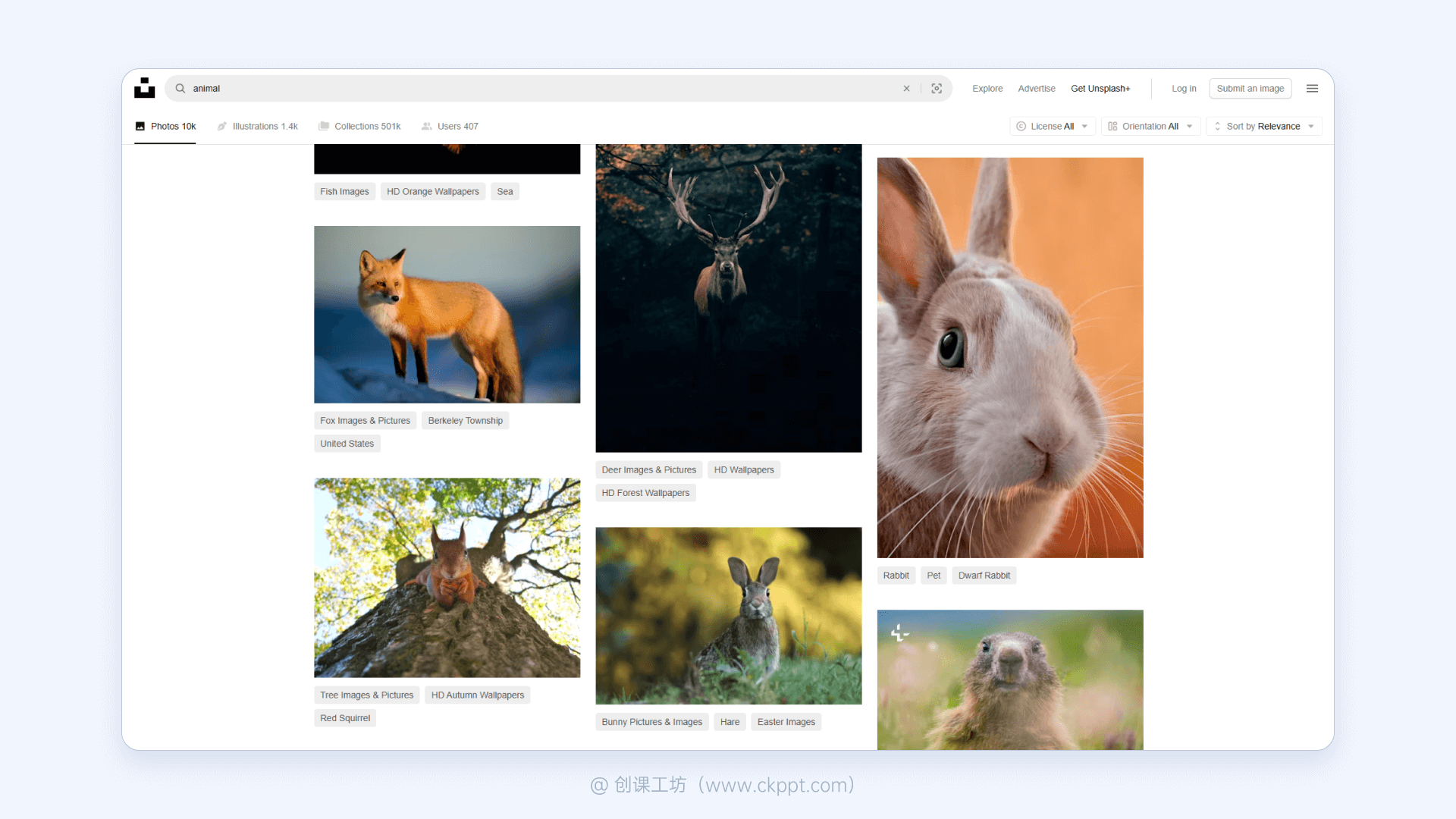Click the Deer Images & Pictures tag
Viewport: 1456px width, 819px height.
649,470
